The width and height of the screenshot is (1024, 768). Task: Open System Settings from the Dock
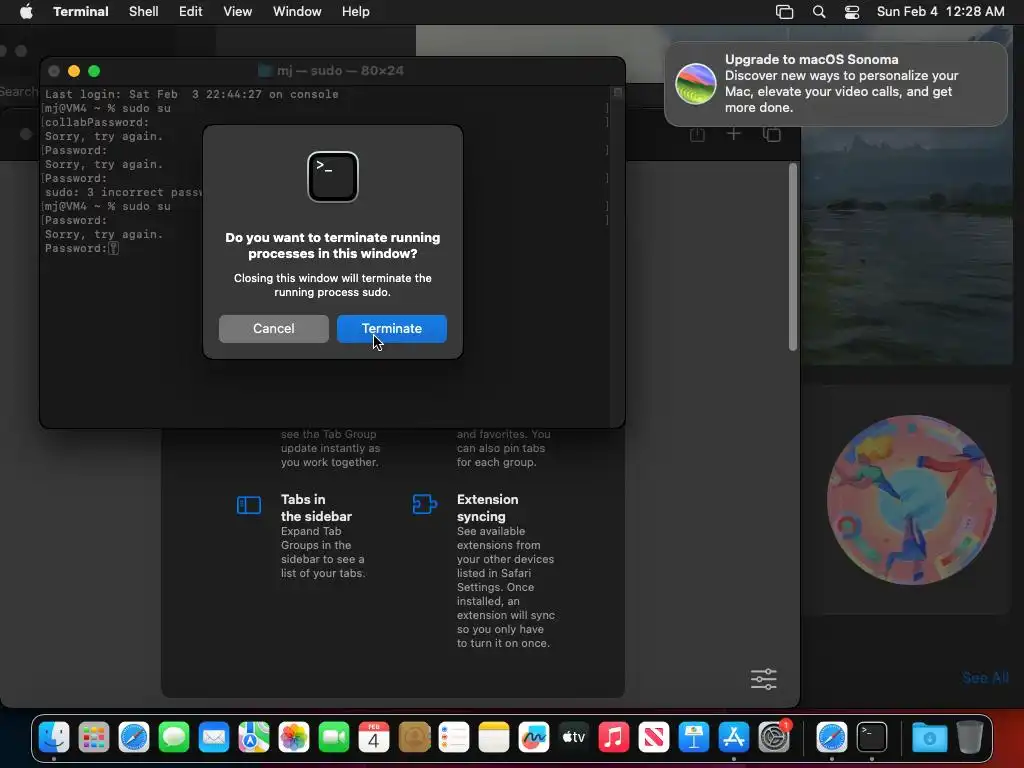(775, 738)
